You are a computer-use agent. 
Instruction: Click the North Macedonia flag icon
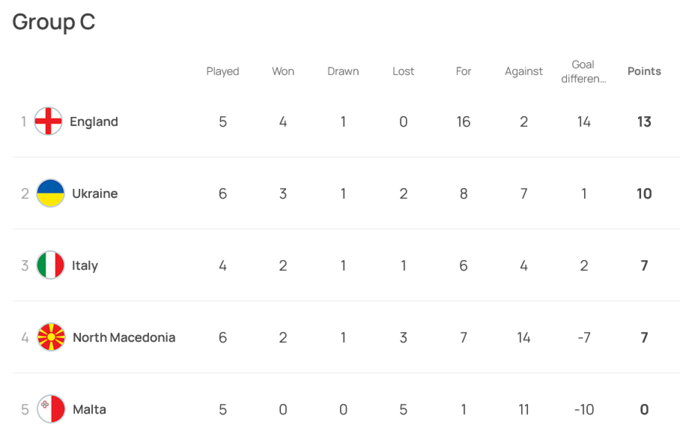(x=51, y=338)
